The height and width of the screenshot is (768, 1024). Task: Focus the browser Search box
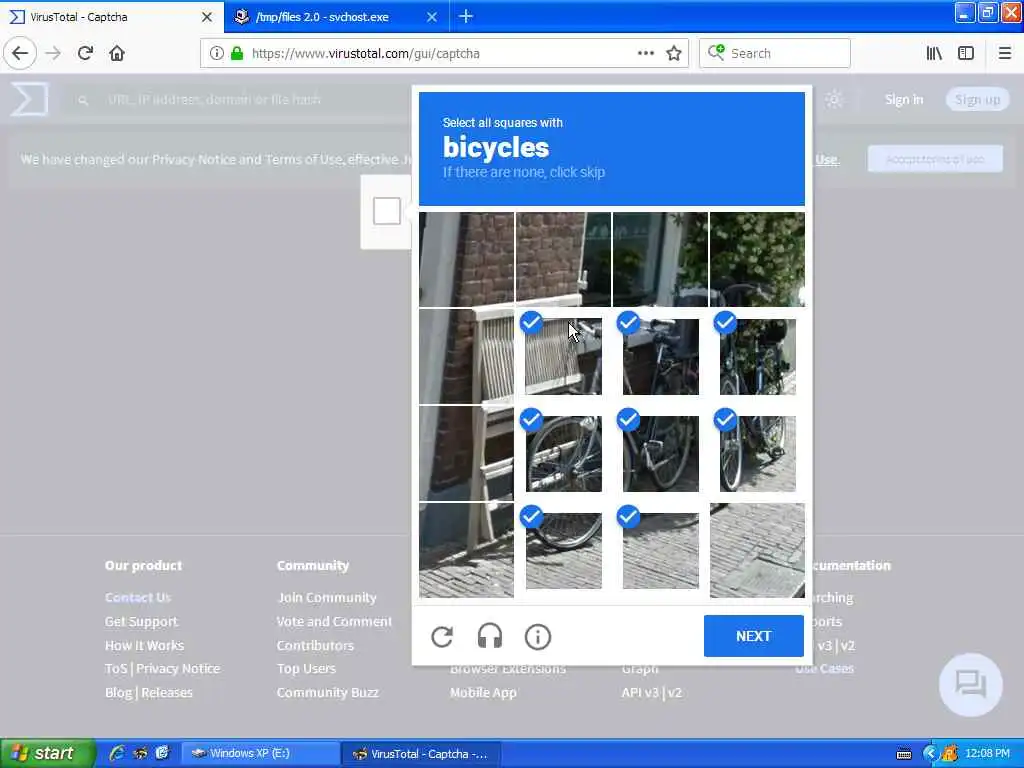point(775,54)
